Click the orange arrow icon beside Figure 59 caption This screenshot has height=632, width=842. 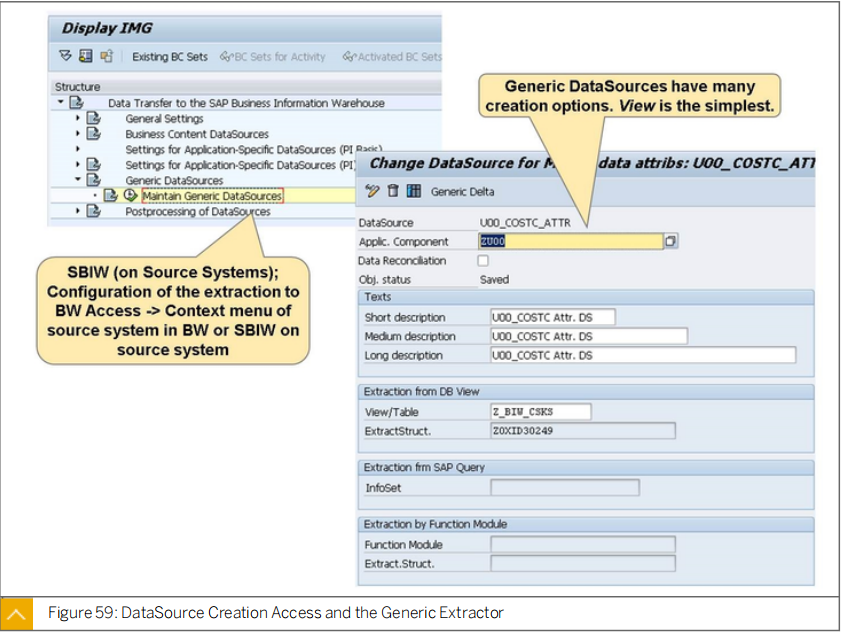pyautogui.click(x=17, y=613)
